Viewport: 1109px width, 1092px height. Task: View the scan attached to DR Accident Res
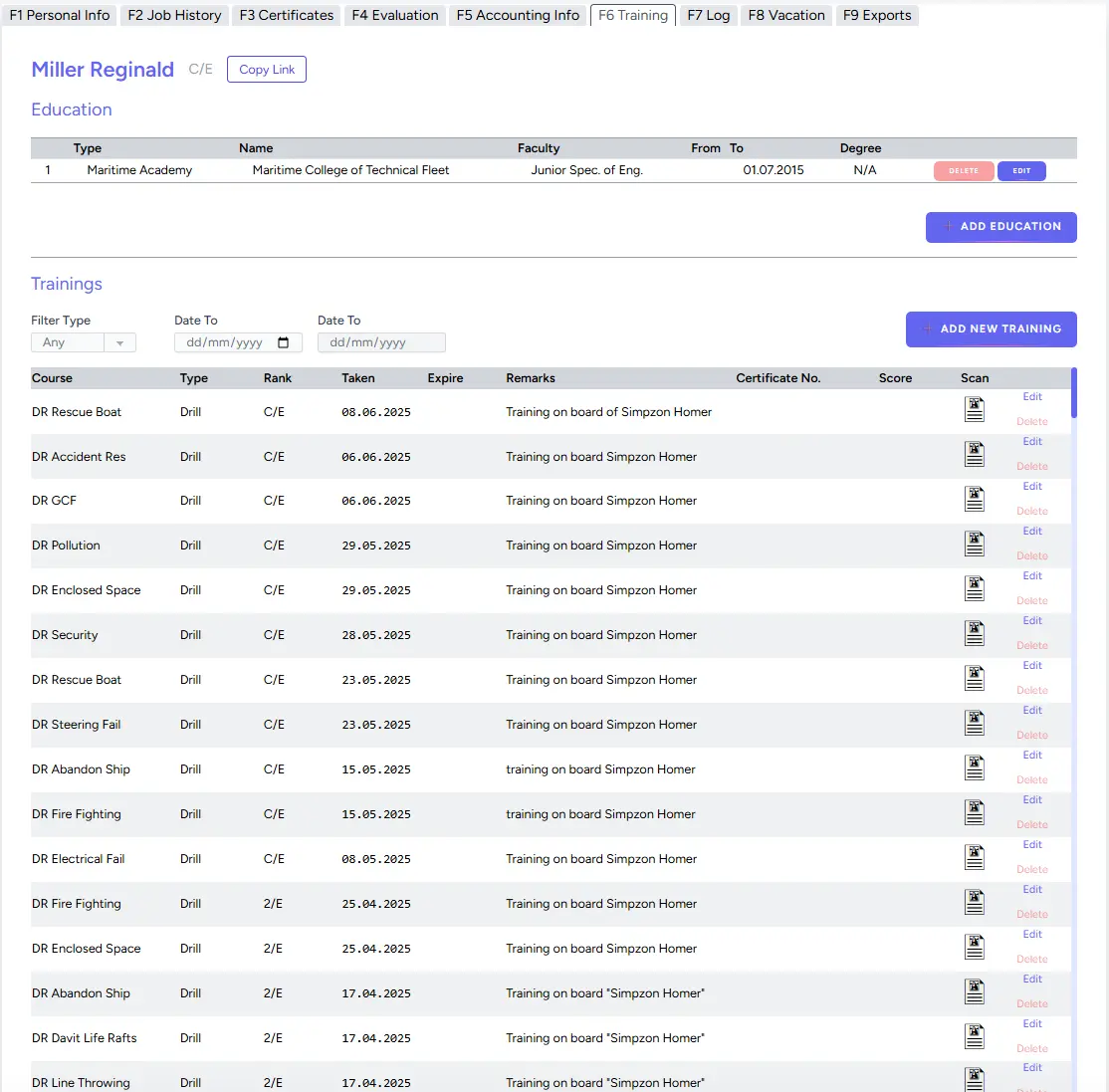click(x=974, y=454)
